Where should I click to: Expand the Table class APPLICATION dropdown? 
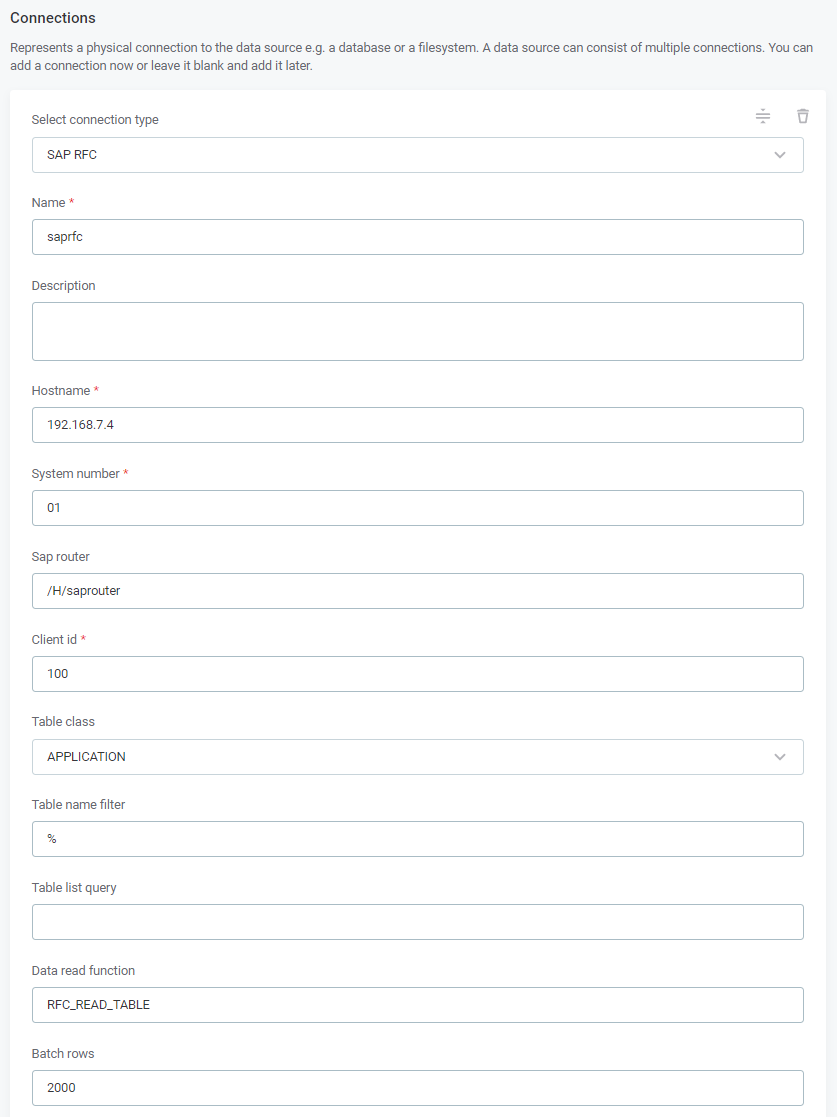tap(417, 757)
